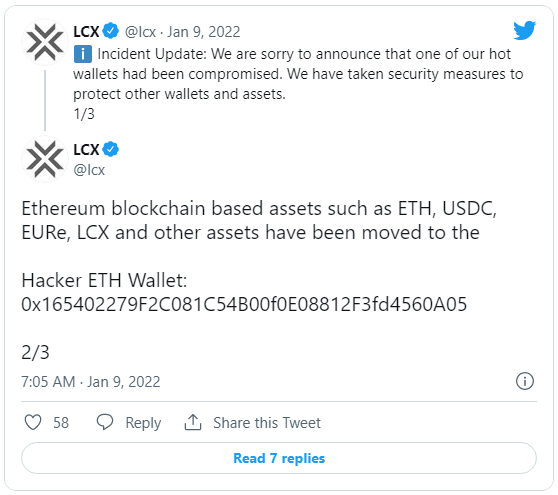Click Share this Tweet
Image resolution: width=558 pixels, height=495 pixels.
(267, 423)
